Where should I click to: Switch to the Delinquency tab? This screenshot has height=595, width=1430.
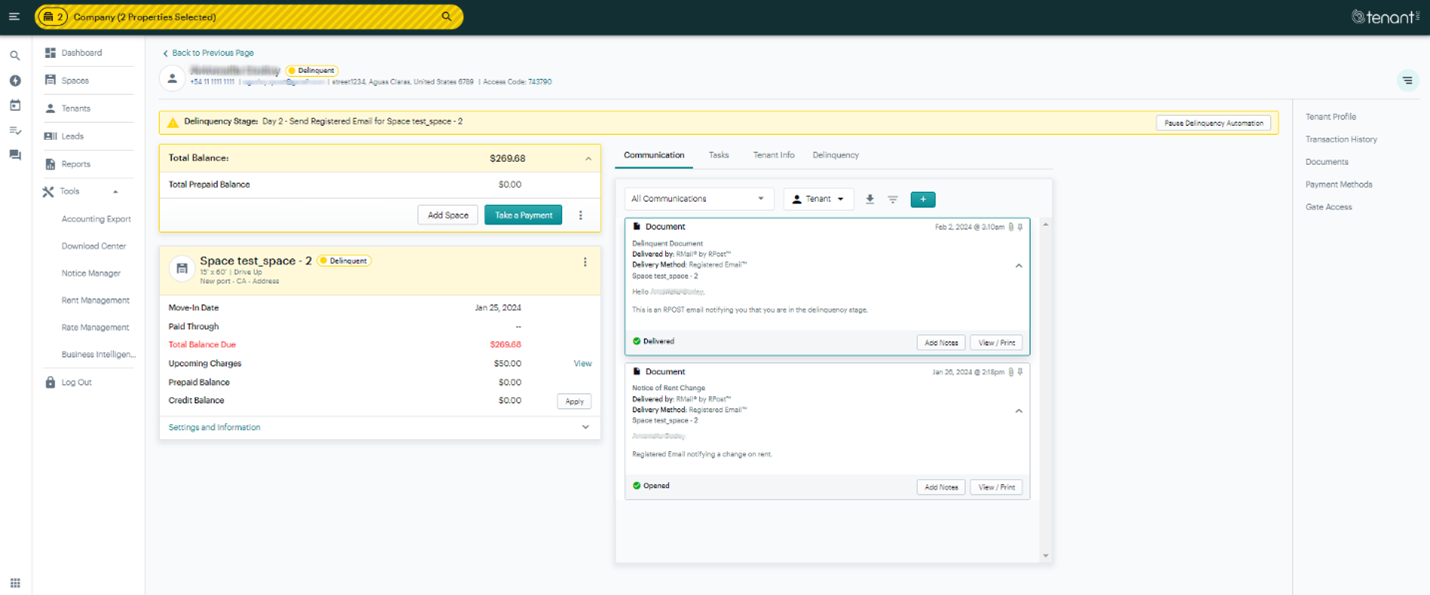[835, 155]
